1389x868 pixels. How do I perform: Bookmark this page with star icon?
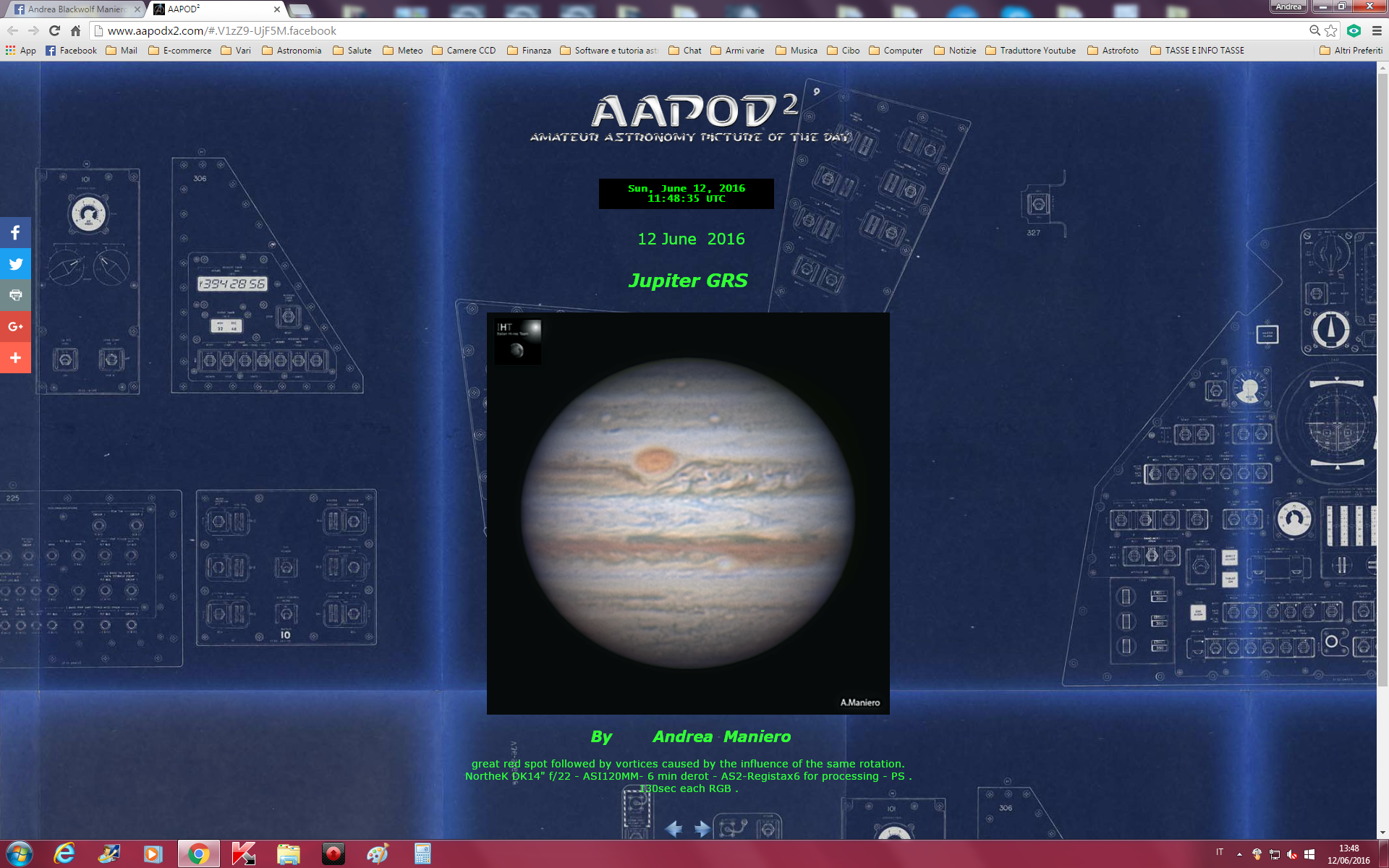1331,30
